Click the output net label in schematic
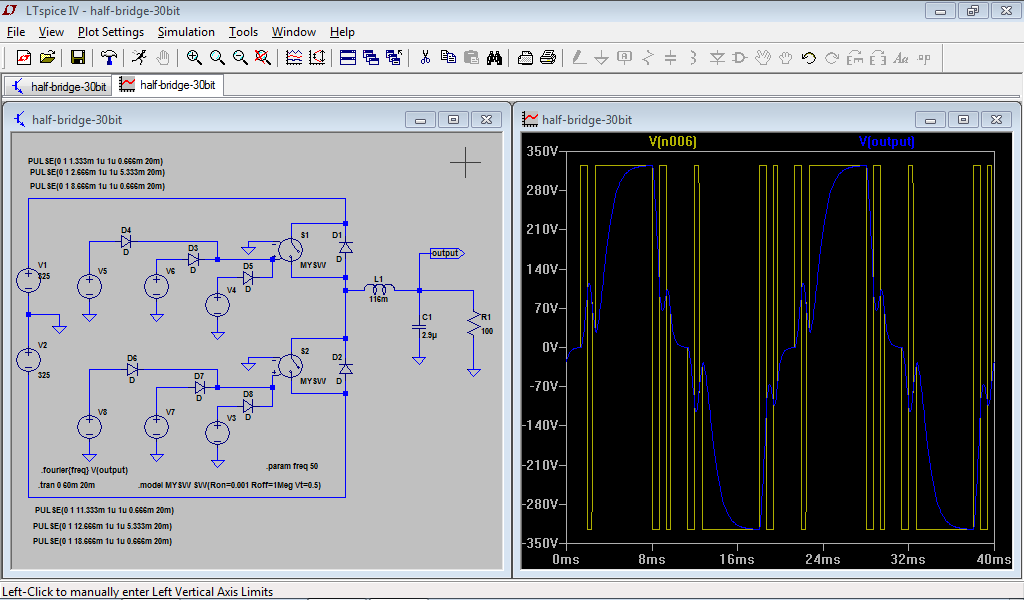The image size is (1024, 600). click(x=447, y=253)
